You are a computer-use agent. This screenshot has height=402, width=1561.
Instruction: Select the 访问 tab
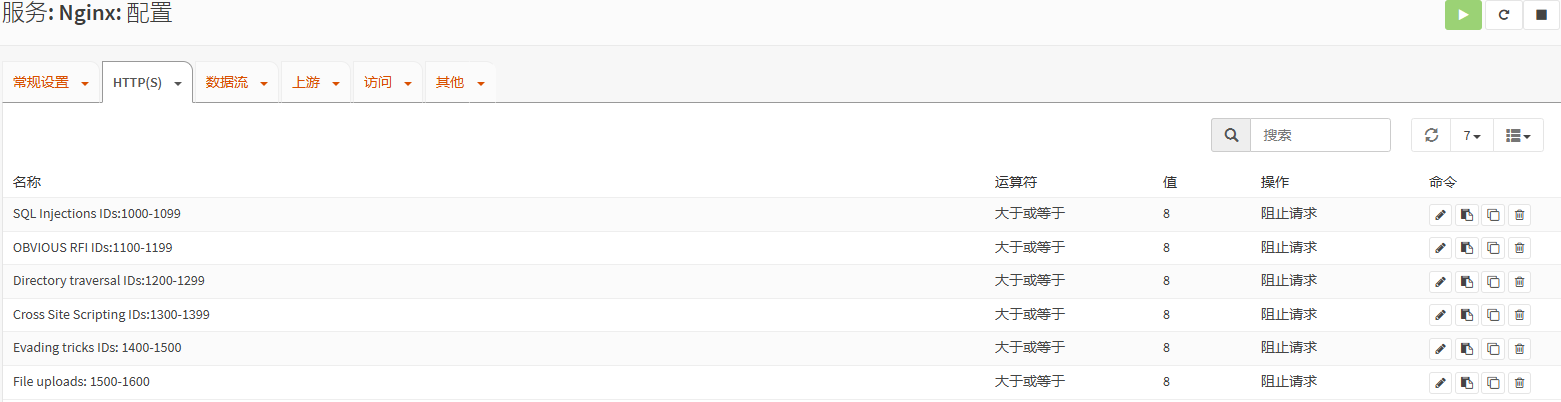(x=387, y=83)
